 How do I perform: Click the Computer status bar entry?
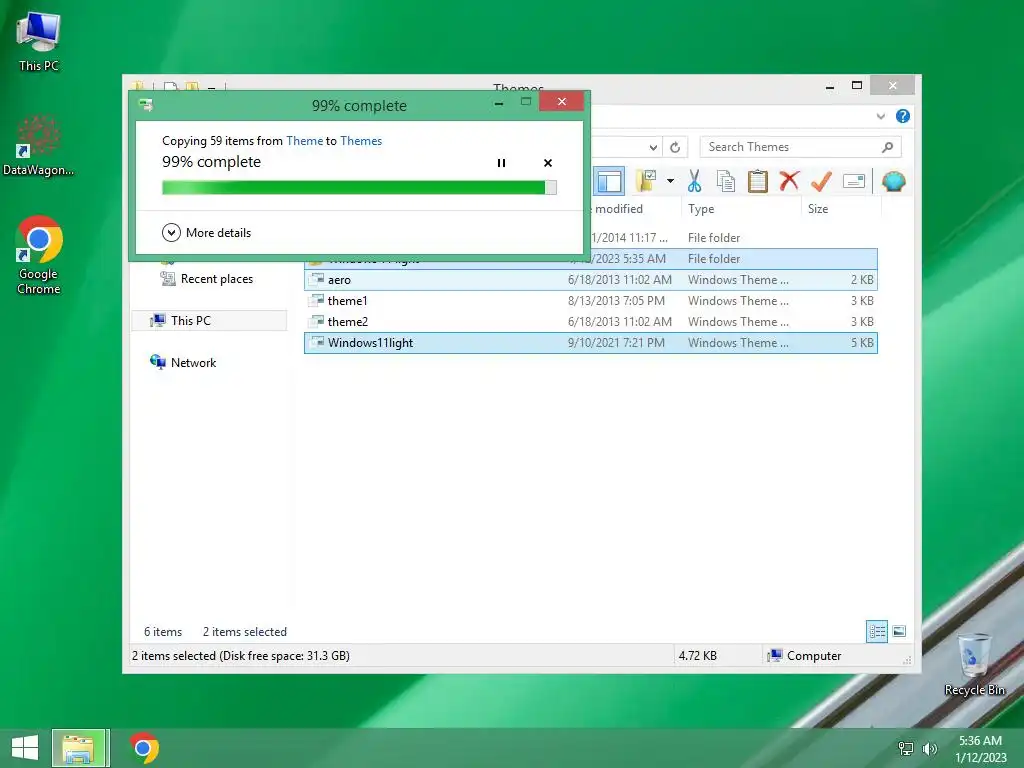tap(805, 656)
